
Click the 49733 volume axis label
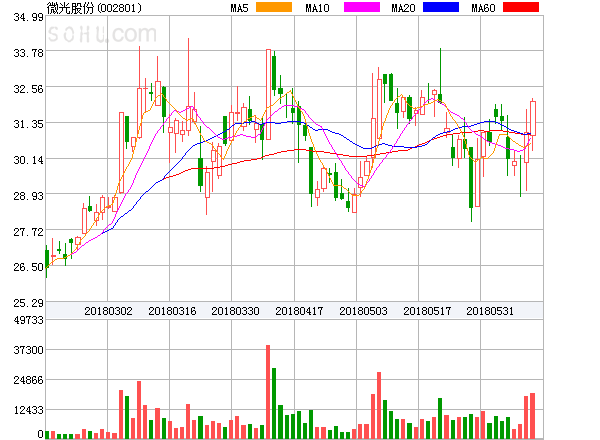click(x=28, y=320)
